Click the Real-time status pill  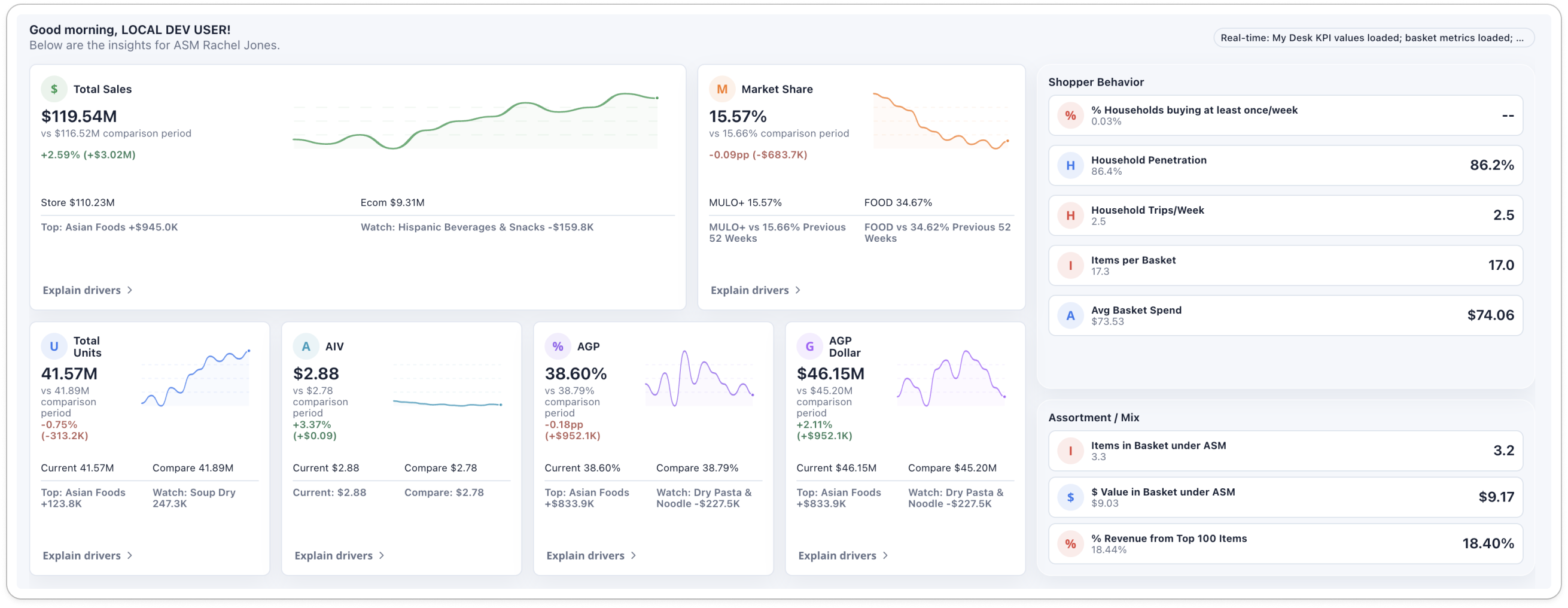tap(1373, 38)
